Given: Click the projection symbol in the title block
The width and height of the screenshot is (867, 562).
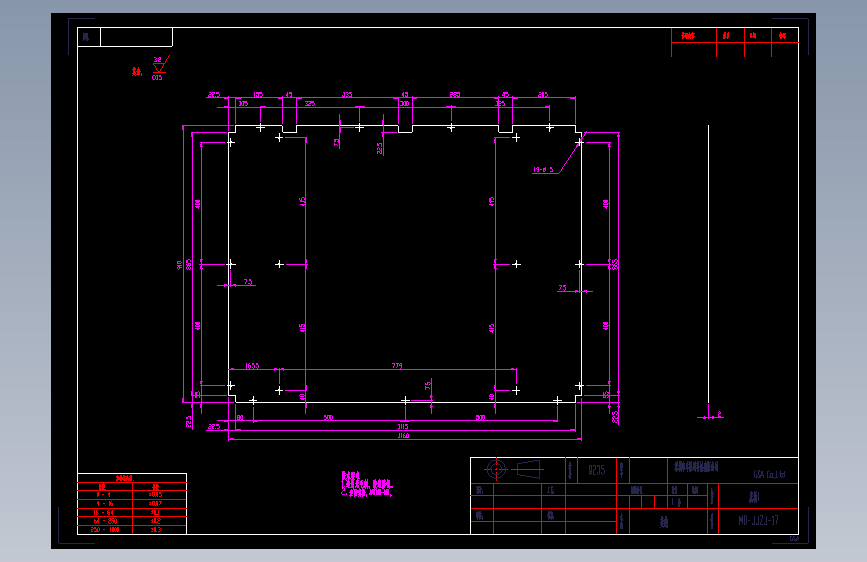Looking at the screenshot, I should click(x=513, y=470).
